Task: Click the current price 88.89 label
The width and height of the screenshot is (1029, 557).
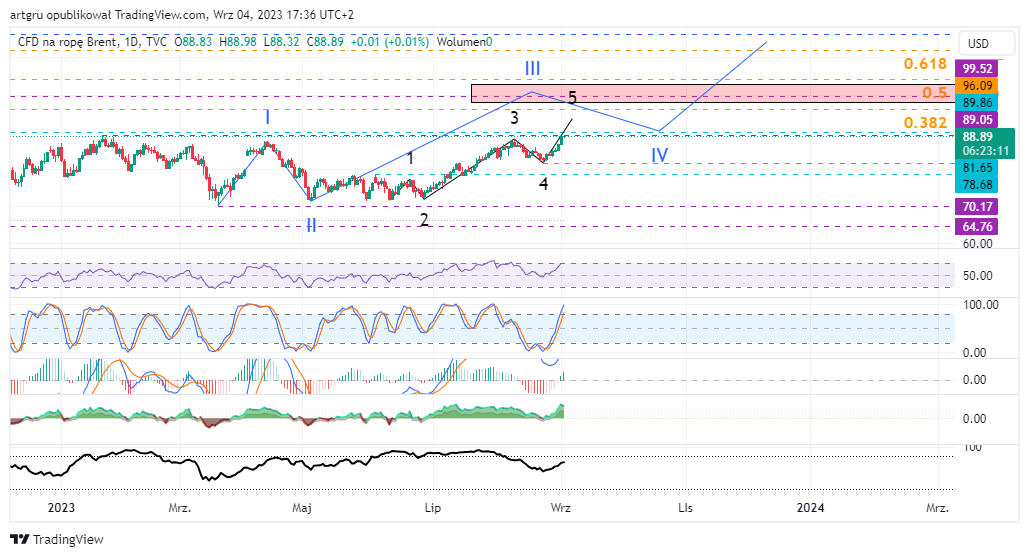Action: pos(977,136)
